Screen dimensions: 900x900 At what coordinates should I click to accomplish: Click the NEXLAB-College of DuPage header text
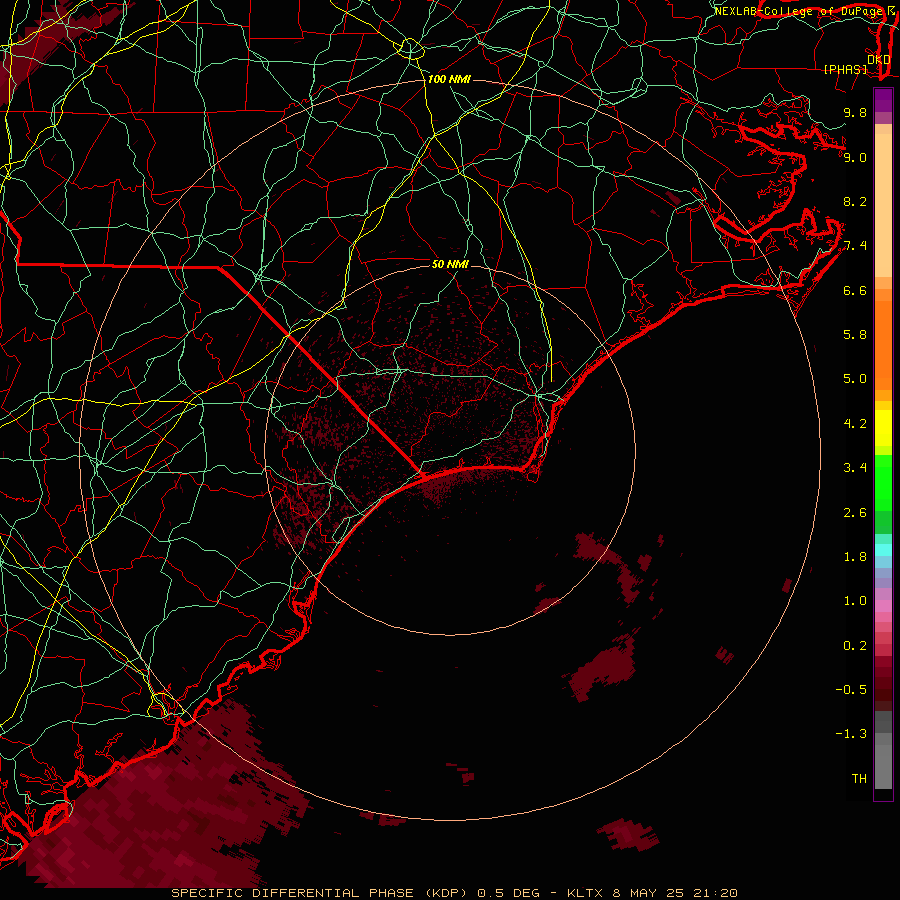pos(798,11)
